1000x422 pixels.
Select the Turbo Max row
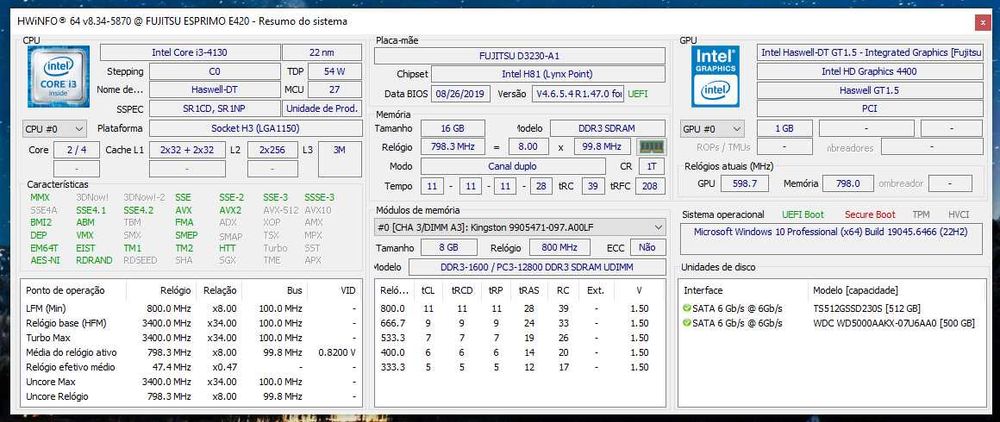(191, 338)
